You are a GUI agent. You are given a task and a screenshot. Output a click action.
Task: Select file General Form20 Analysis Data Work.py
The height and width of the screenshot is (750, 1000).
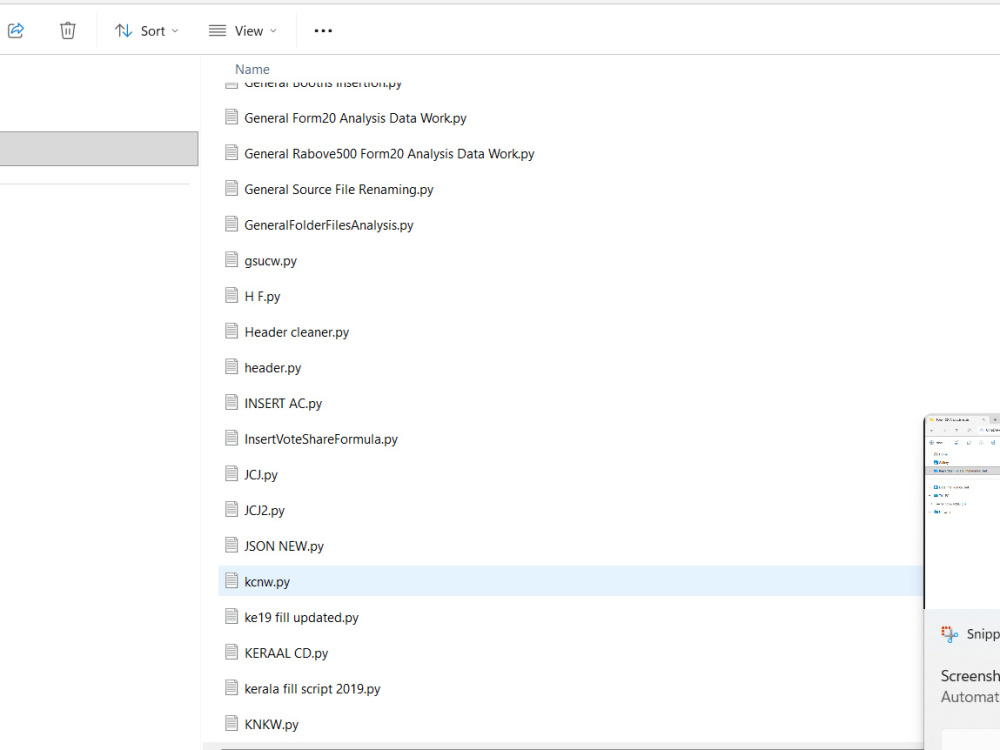[355, 118]
